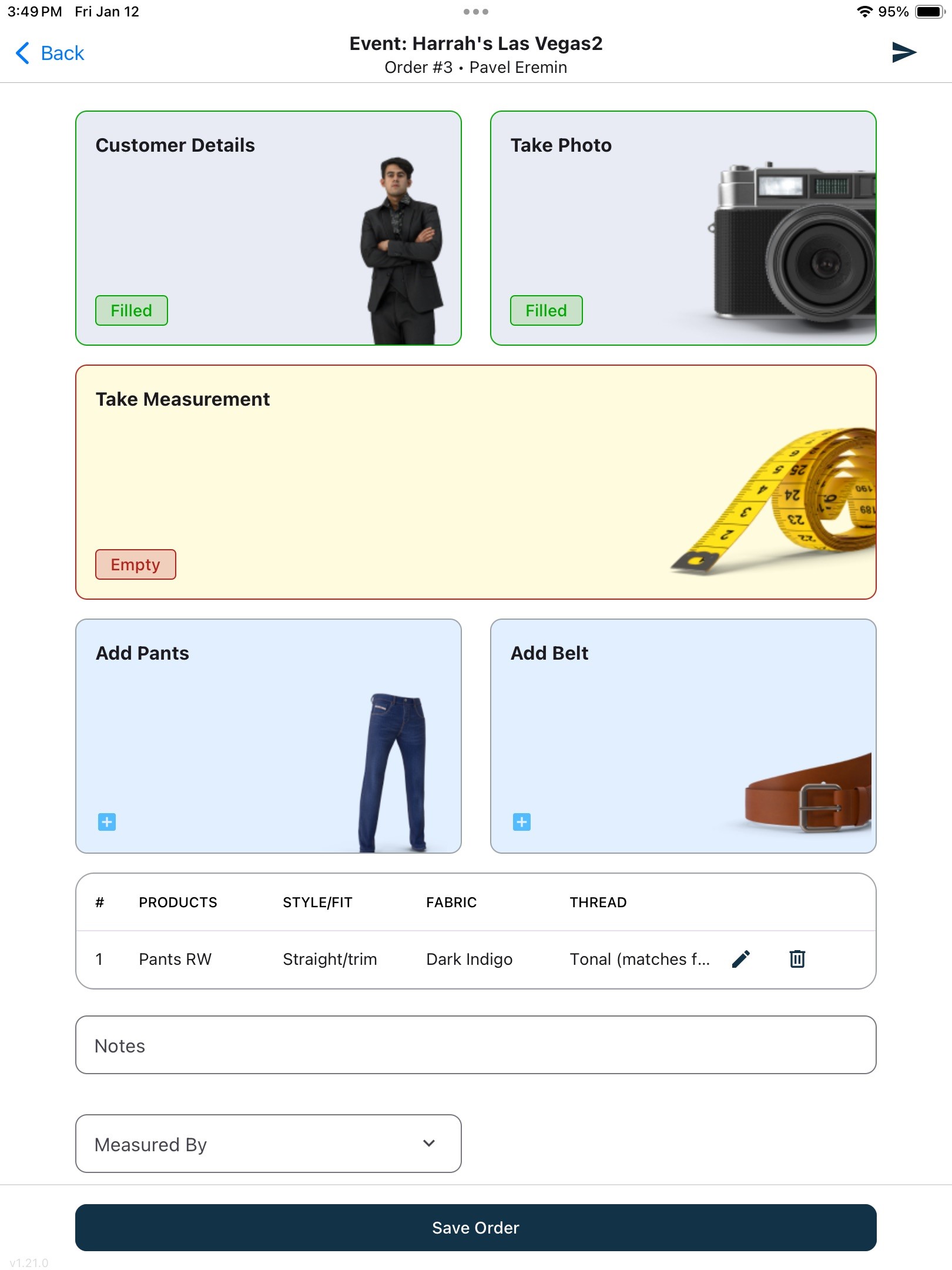Tap the back chevron arrow icon
The height and width of the screenshot is (1270, 952).
coord(22,53)
